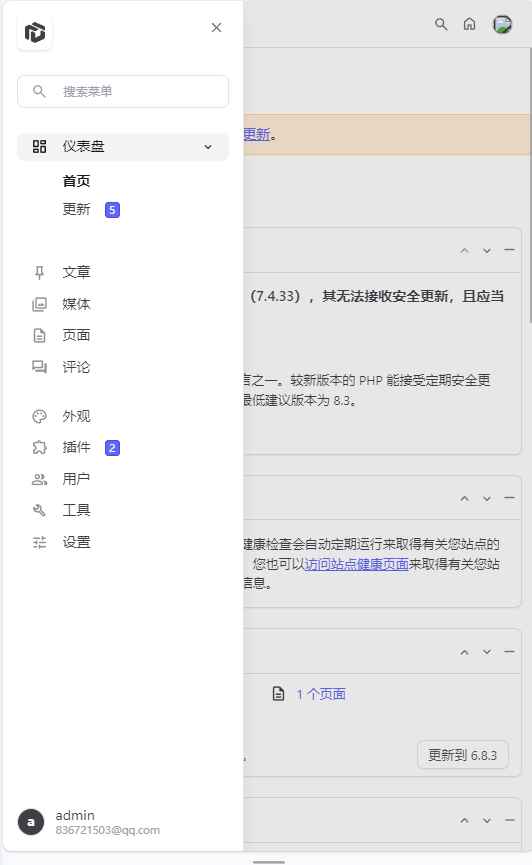This screenshot has height=865, width=532.
Task: Move PHP notice widget up
Action: (465, 250)
